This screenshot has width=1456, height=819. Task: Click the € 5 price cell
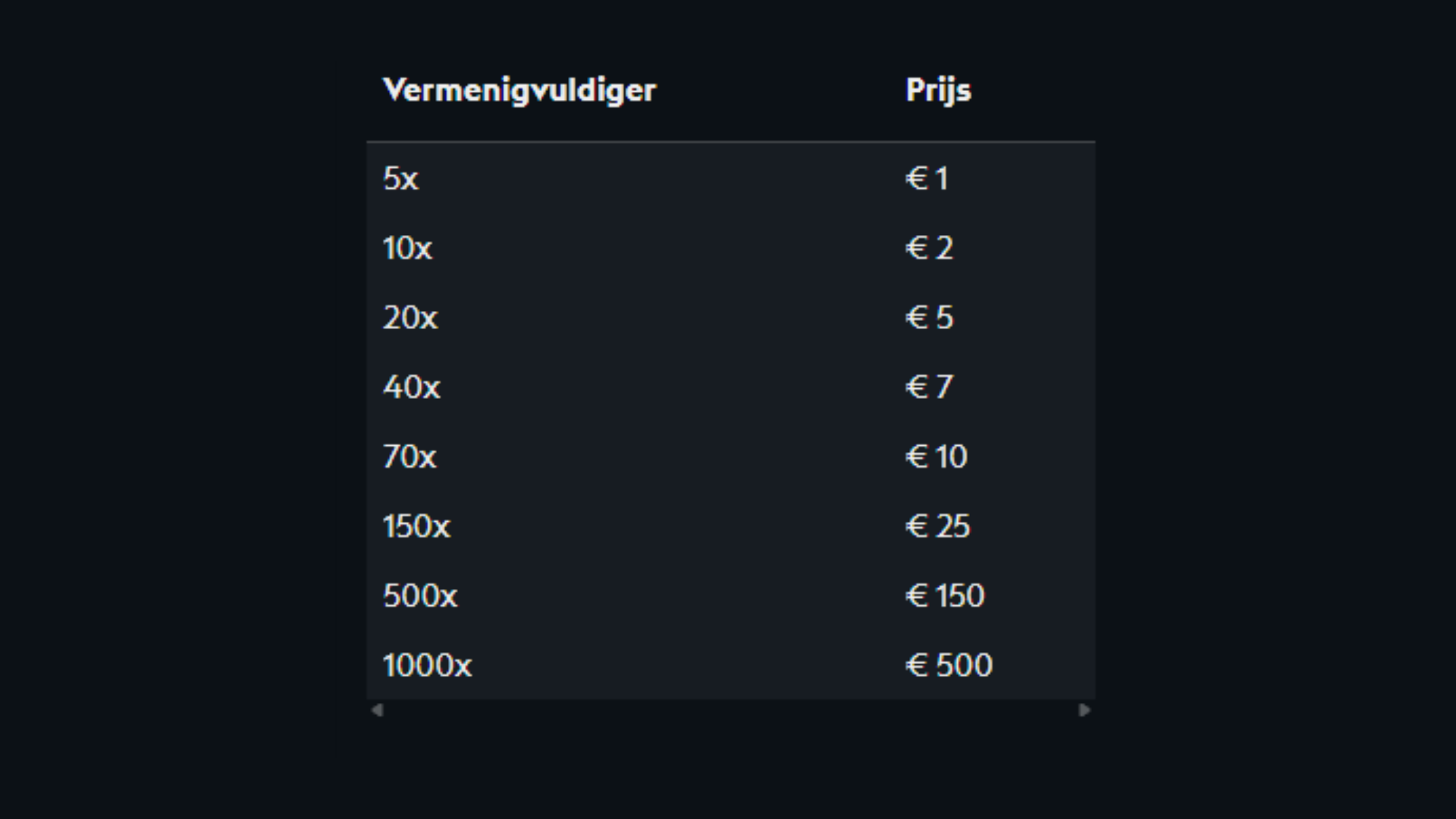[x=930, y=318]
